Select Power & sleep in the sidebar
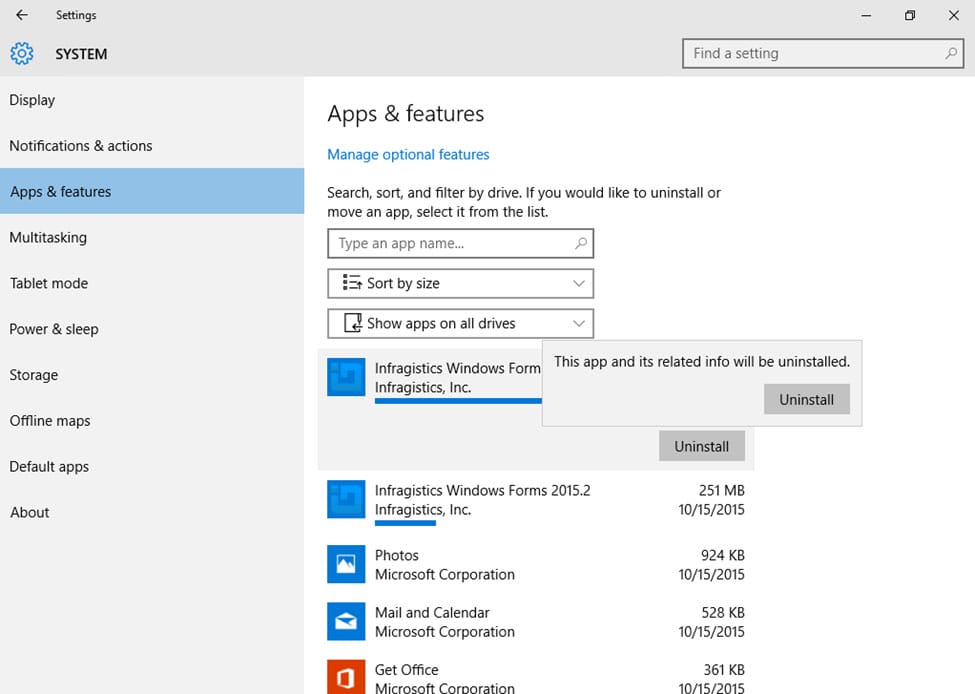This screenshot has height=694, width=975. point(54,329)
